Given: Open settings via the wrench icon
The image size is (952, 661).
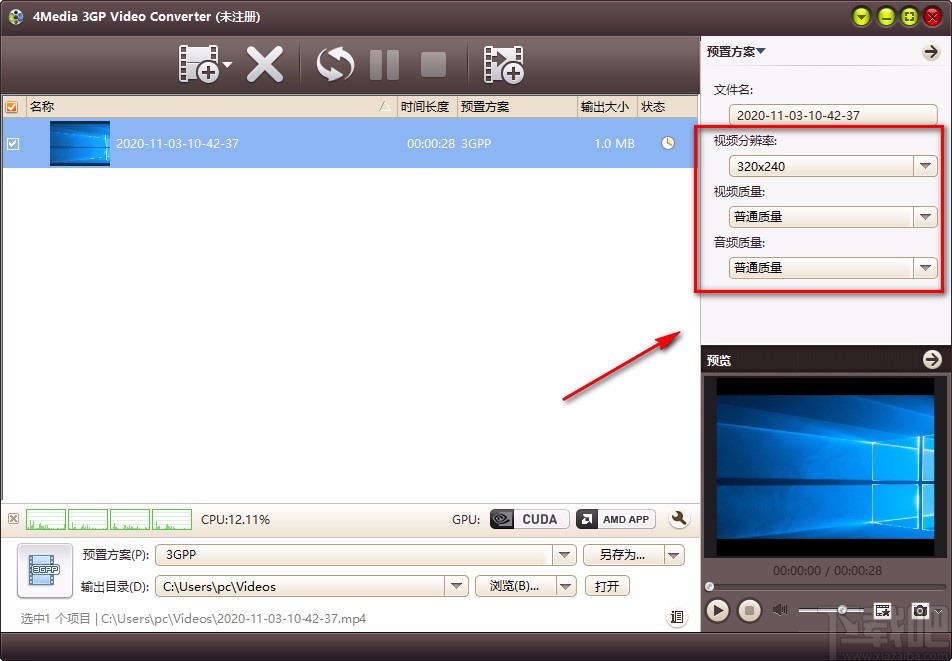Looking at the screenshot, I should [x=679, y=519].
